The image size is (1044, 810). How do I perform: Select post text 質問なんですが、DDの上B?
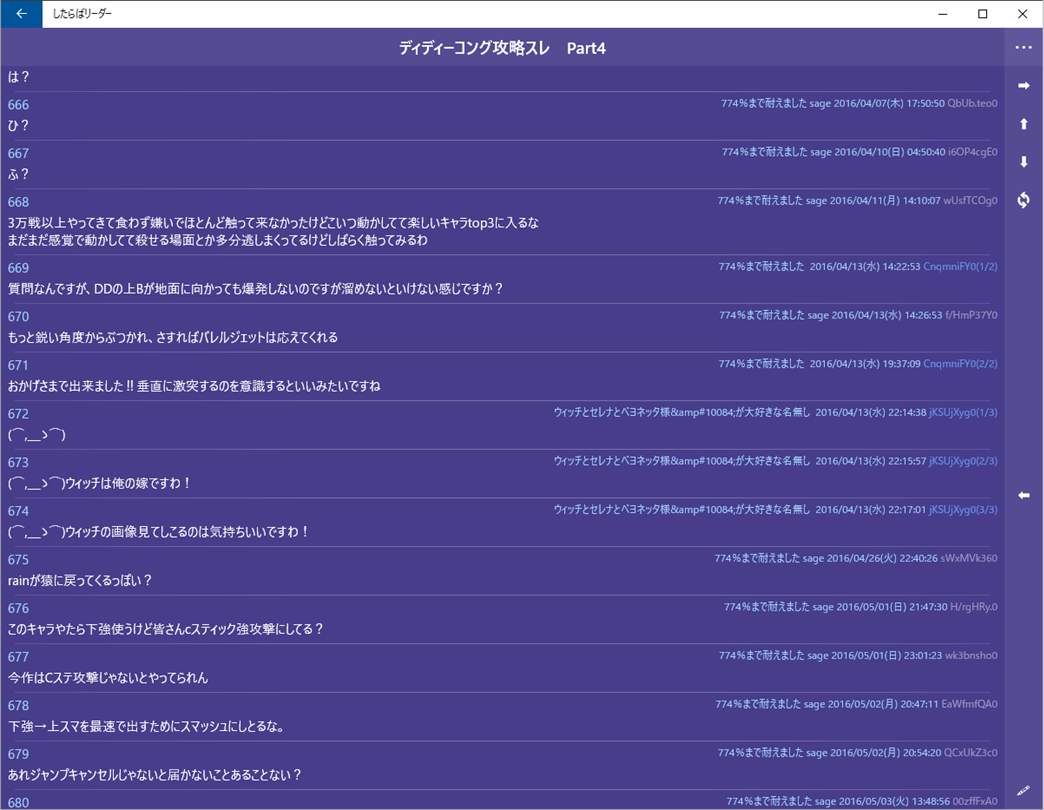(x=255, y=289)
